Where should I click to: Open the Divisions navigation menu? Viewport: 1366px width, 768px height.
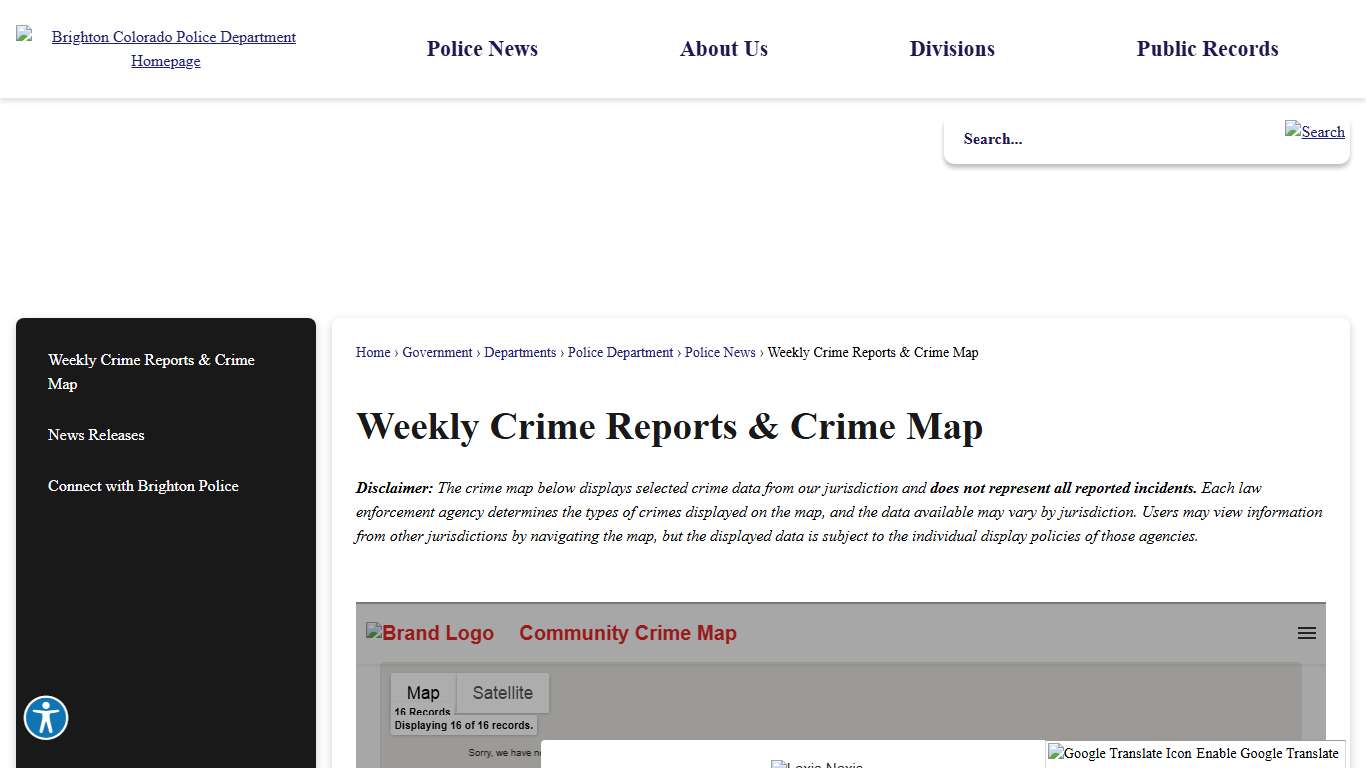click(x=951, y=48)
